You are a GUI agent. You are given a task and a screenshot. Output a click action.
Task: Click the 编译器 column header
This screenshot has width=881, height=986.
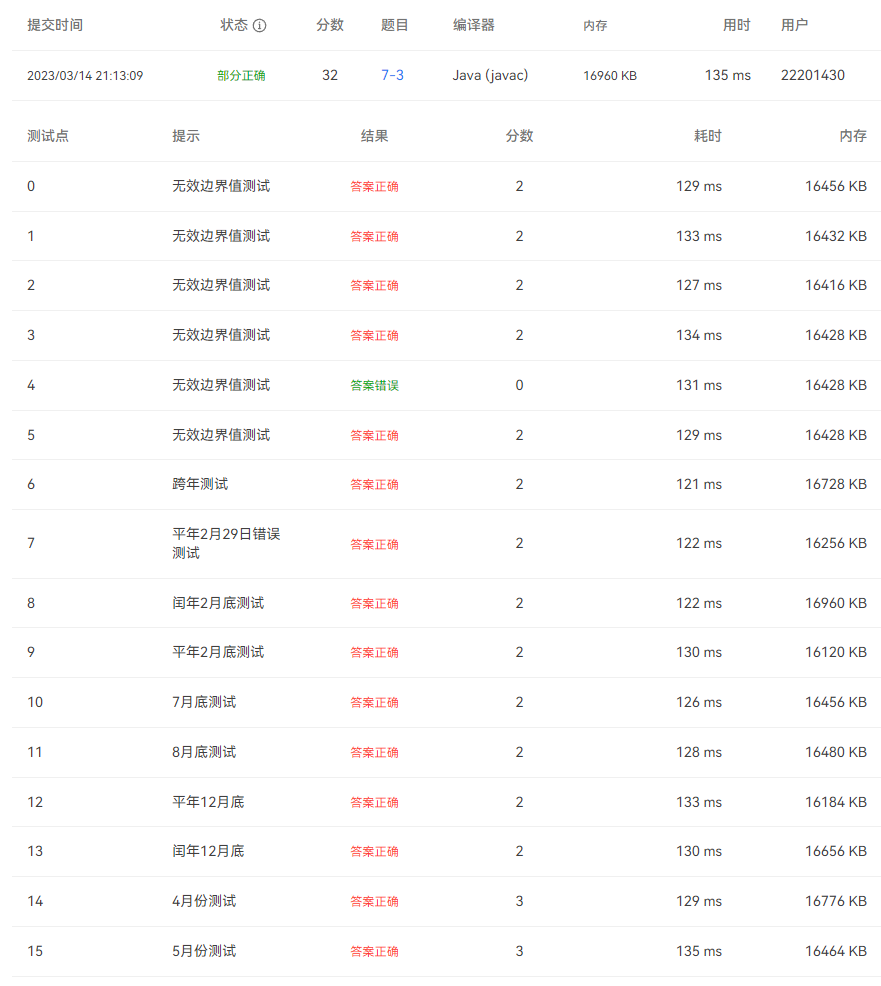[x=474, y=25]
